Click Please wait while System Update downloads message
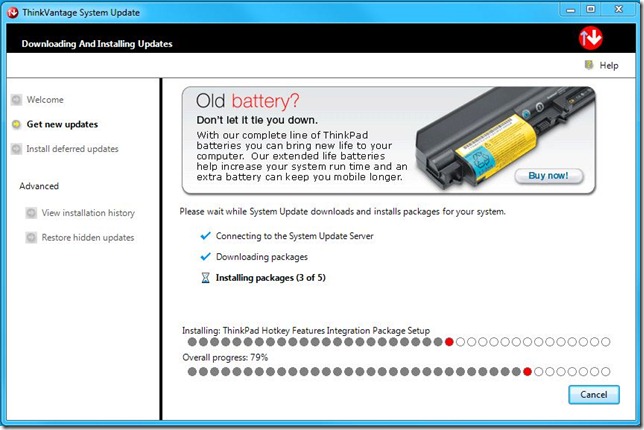The height and width of the screenshot is (430, 644). coord(343,212)
